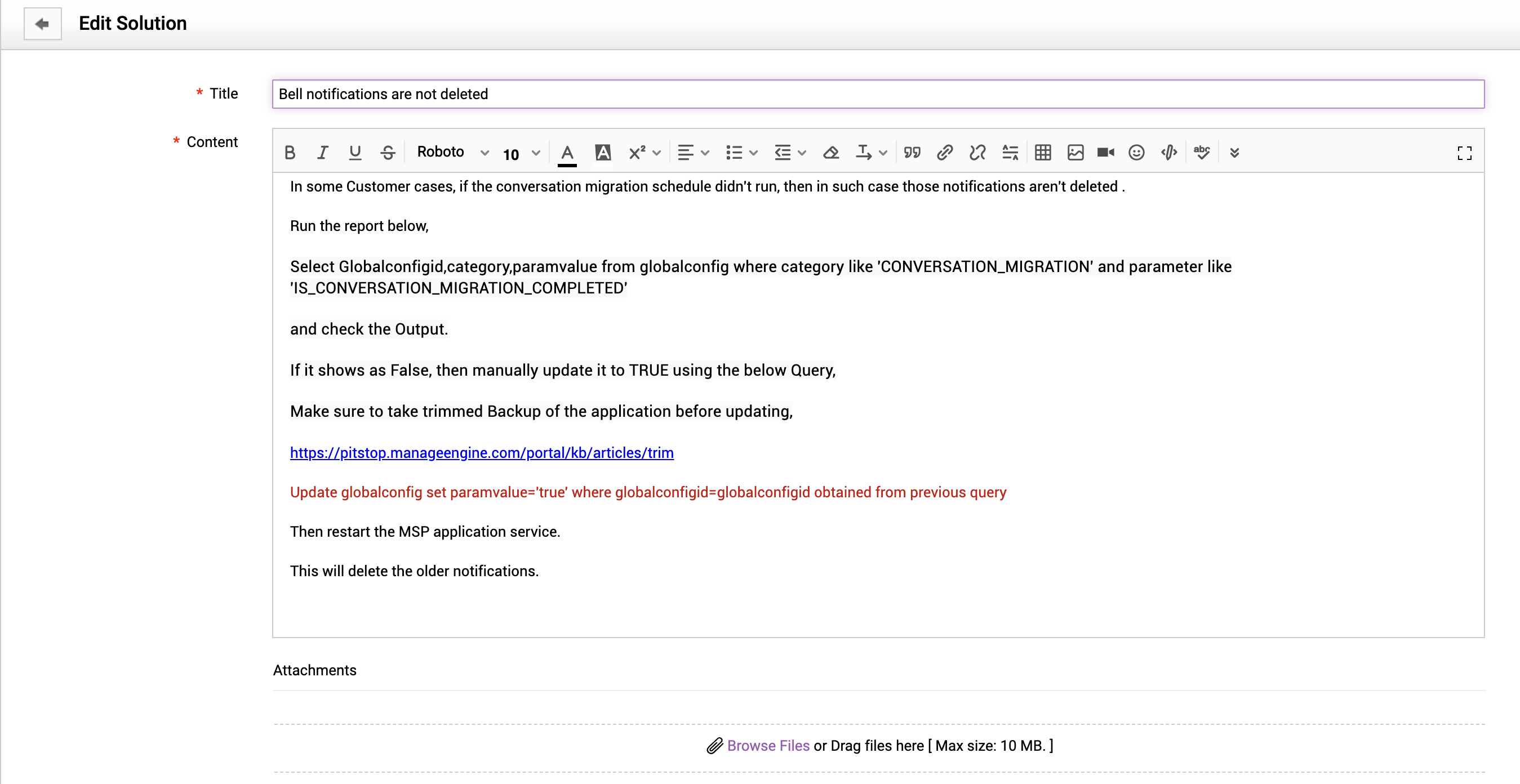Toggle the superscript formatting option
The height and width of the screenshot is (784, 1520).
point(636,152)
